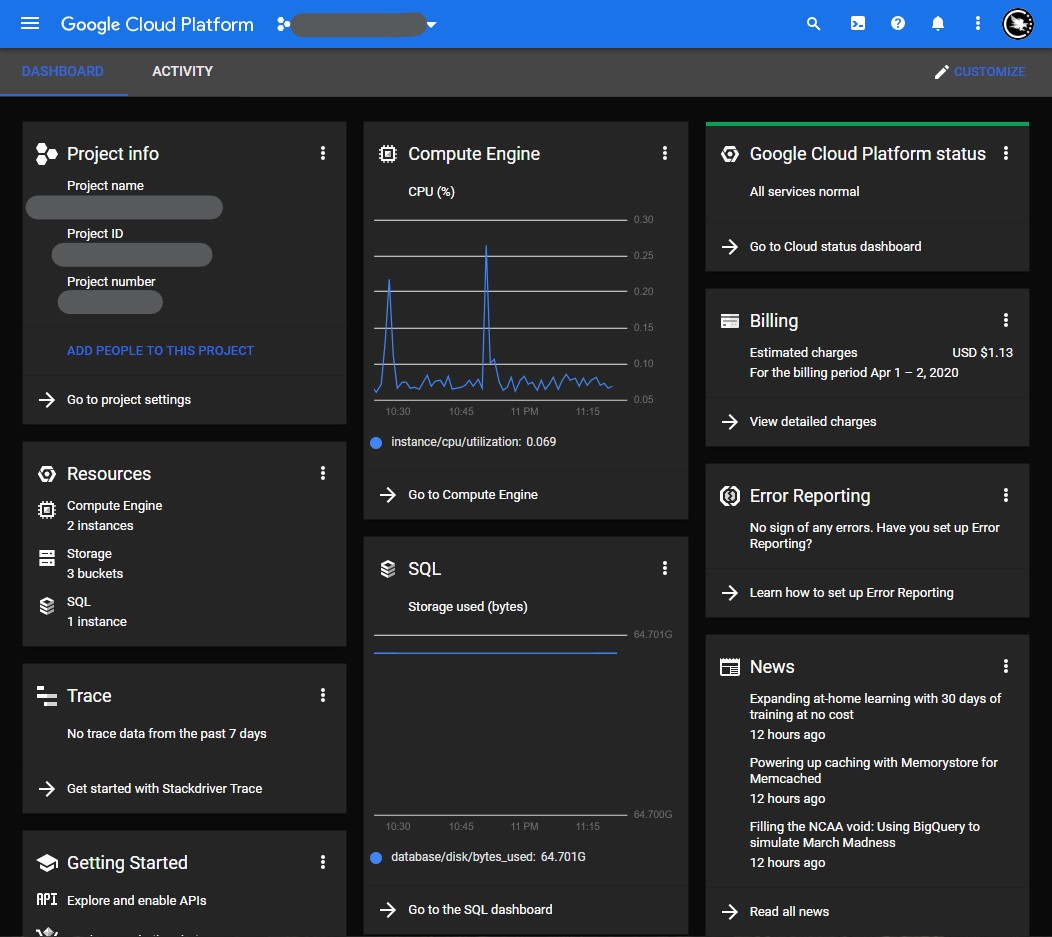Click the Compute Engine card header icon

(x=388, y=154)
